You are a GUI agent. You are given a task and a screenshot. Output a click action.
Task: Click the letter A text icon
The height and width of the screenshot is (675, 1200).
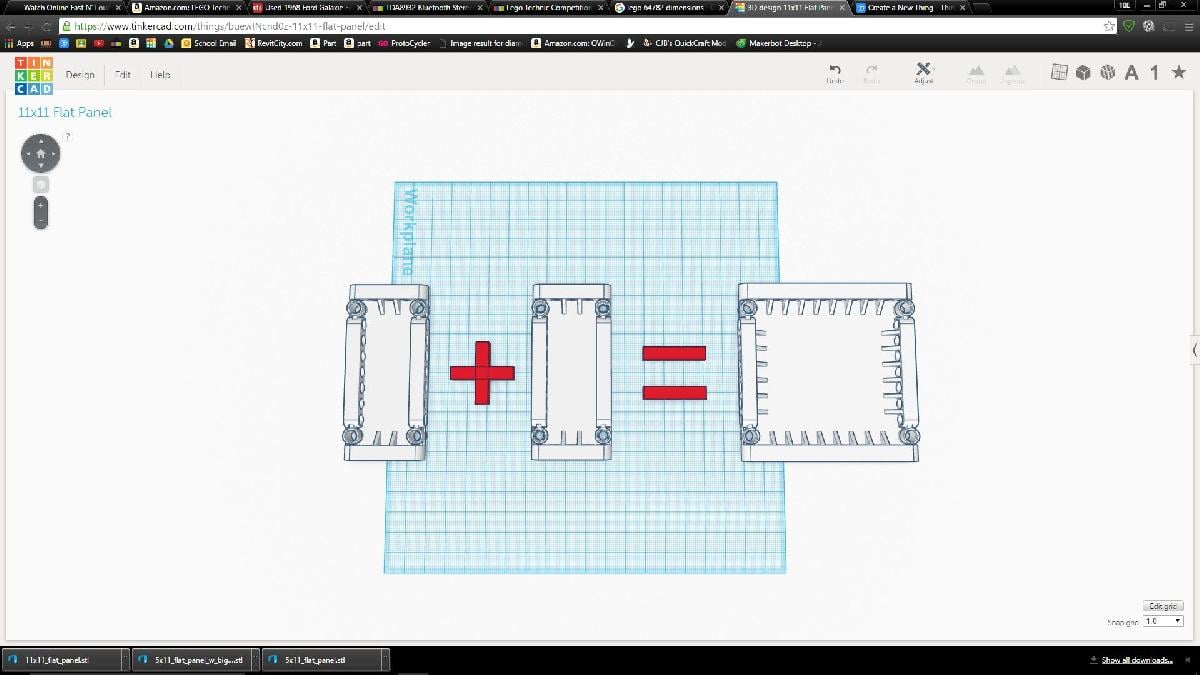[1131, 72]
